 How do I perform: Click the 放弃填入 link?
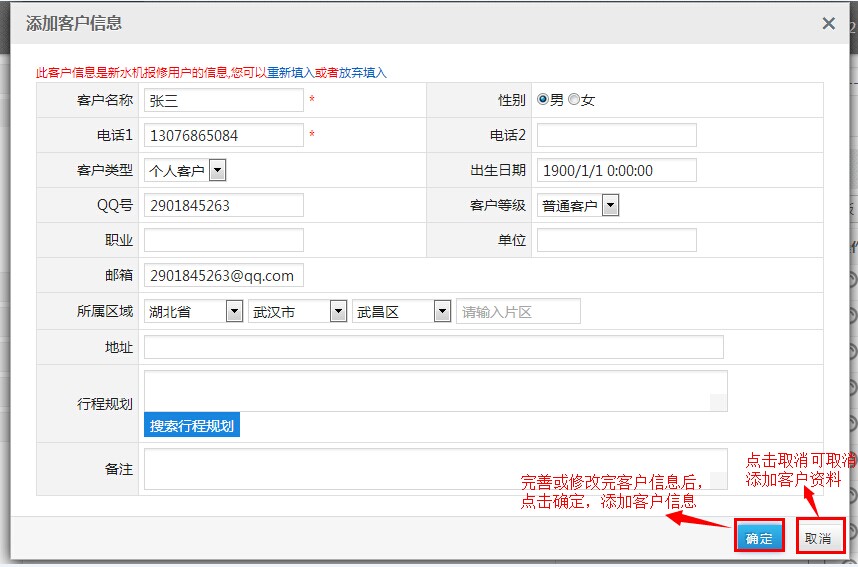[363, 73]
